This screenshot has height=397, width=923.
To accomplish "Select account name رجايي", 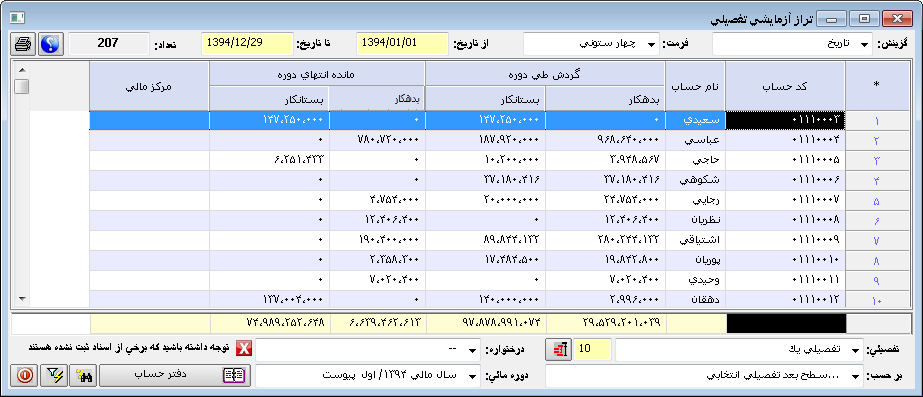I will tap(695, 201).
